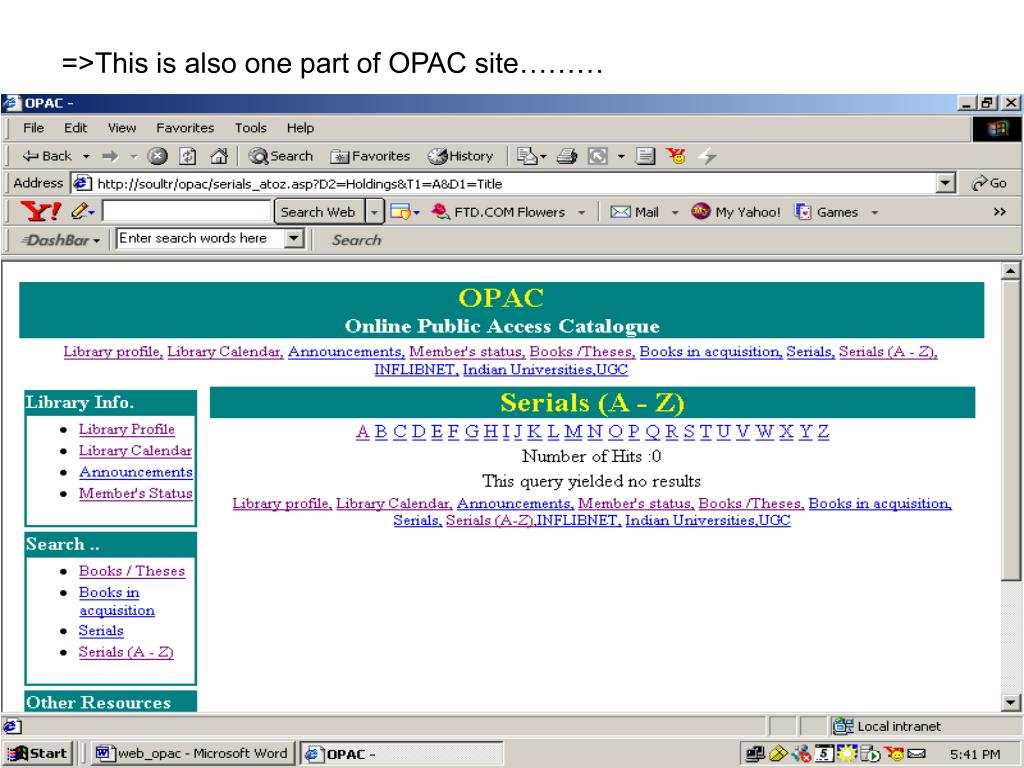This screenshot has height=768, width=1024.
Task: Click the Back arrow button
Action: click(x=46, y=156)
